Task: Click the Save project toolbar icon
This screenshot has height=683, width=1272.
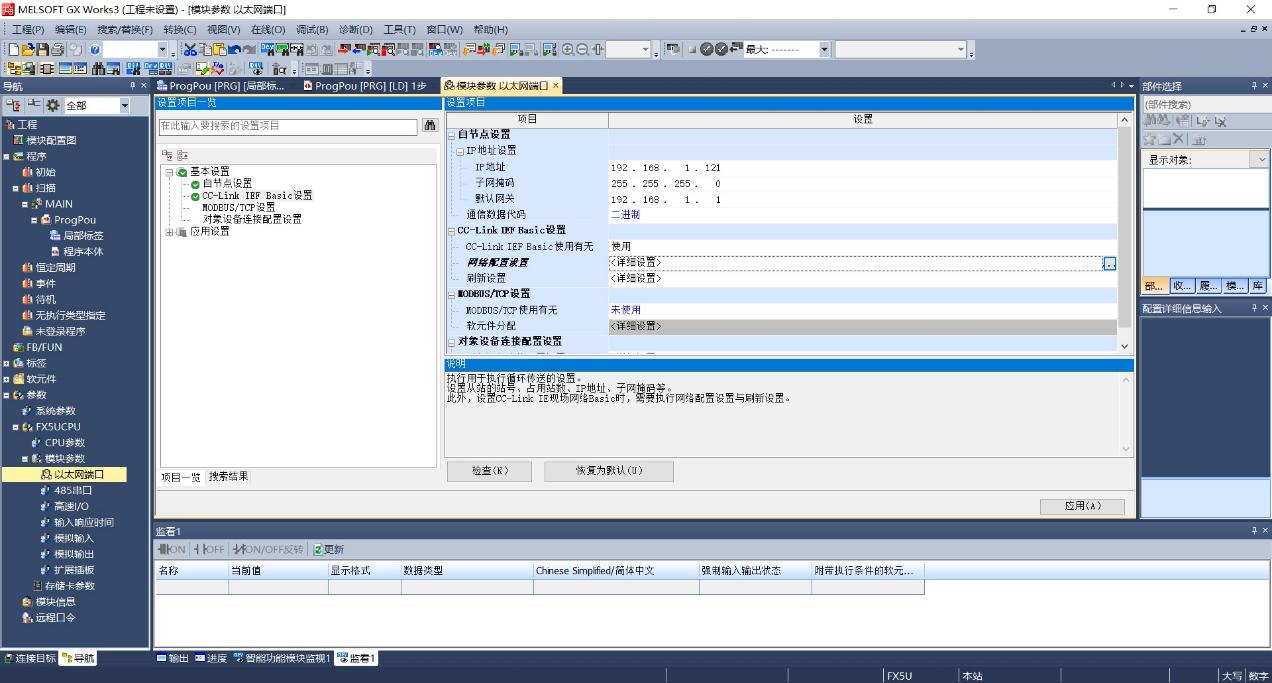Action: pyautogui.click(x=43, y=49)
